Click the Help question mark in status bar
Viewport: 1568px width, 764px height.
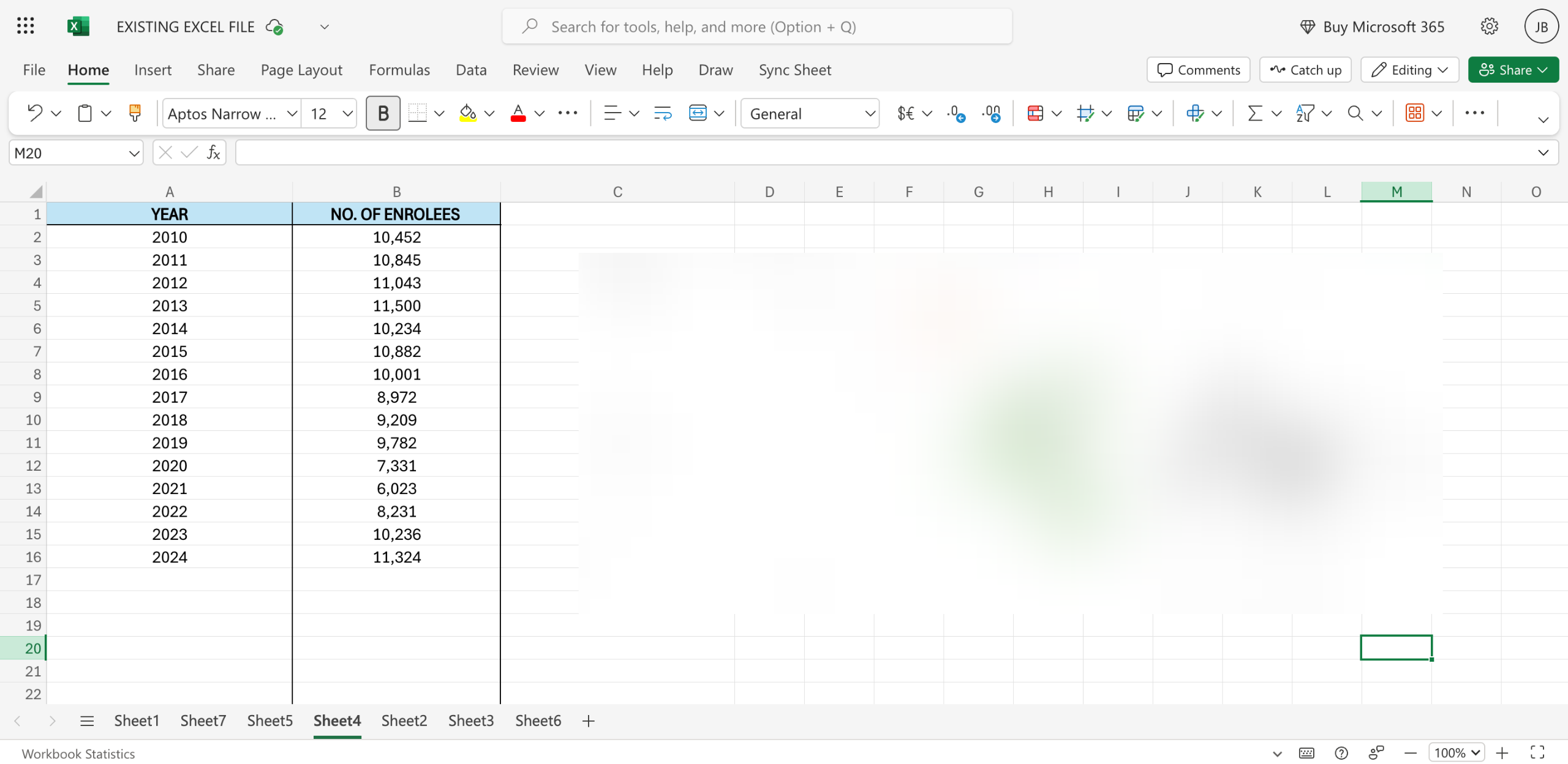[x=1341, y=753]
